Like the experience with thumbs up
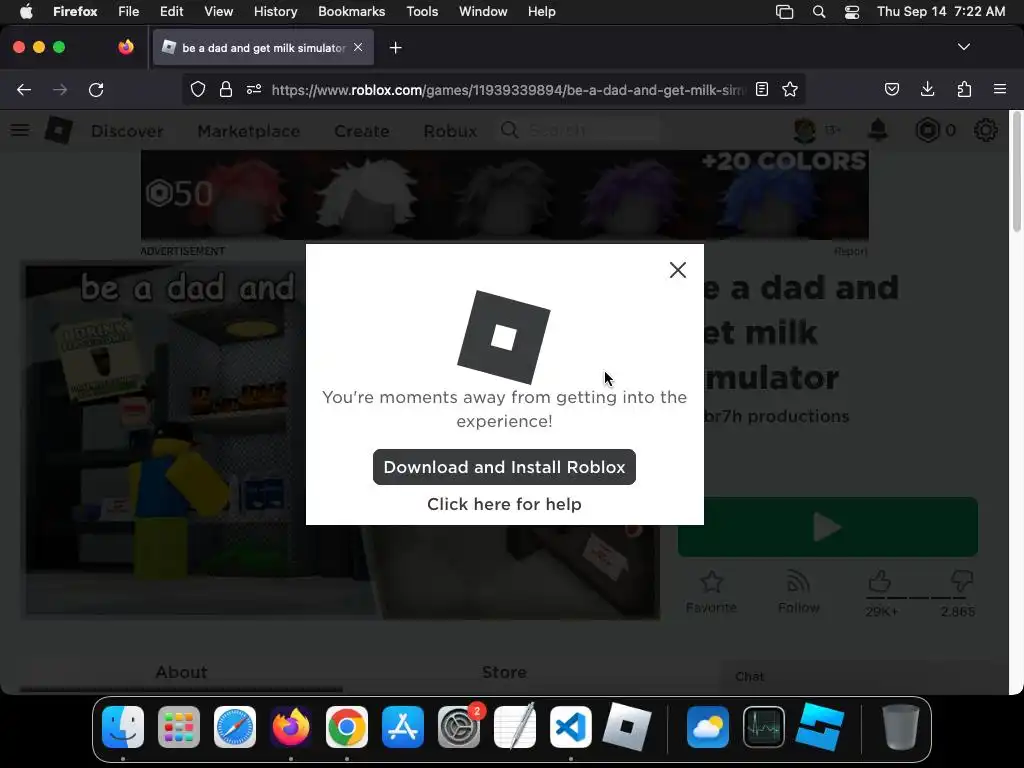 (x=880, y=581)
